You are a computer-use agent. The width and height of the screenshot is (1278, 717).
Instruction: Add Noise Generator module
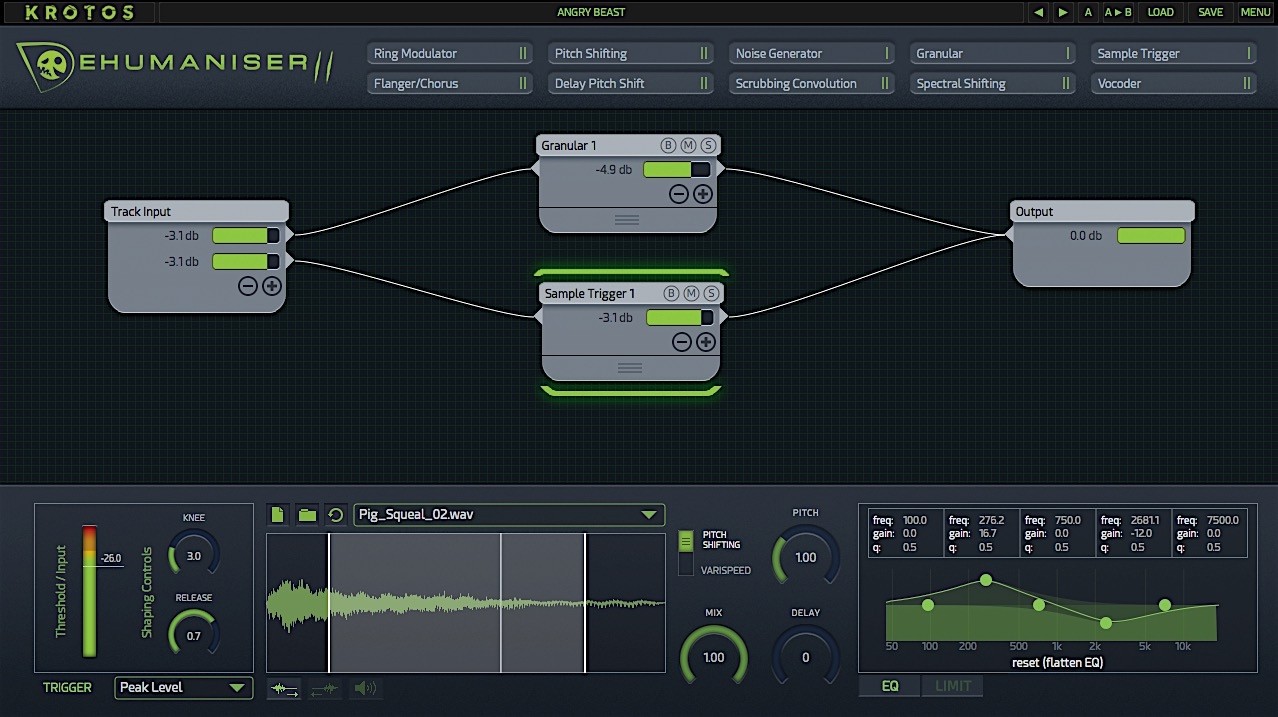(x=812, y=54)
